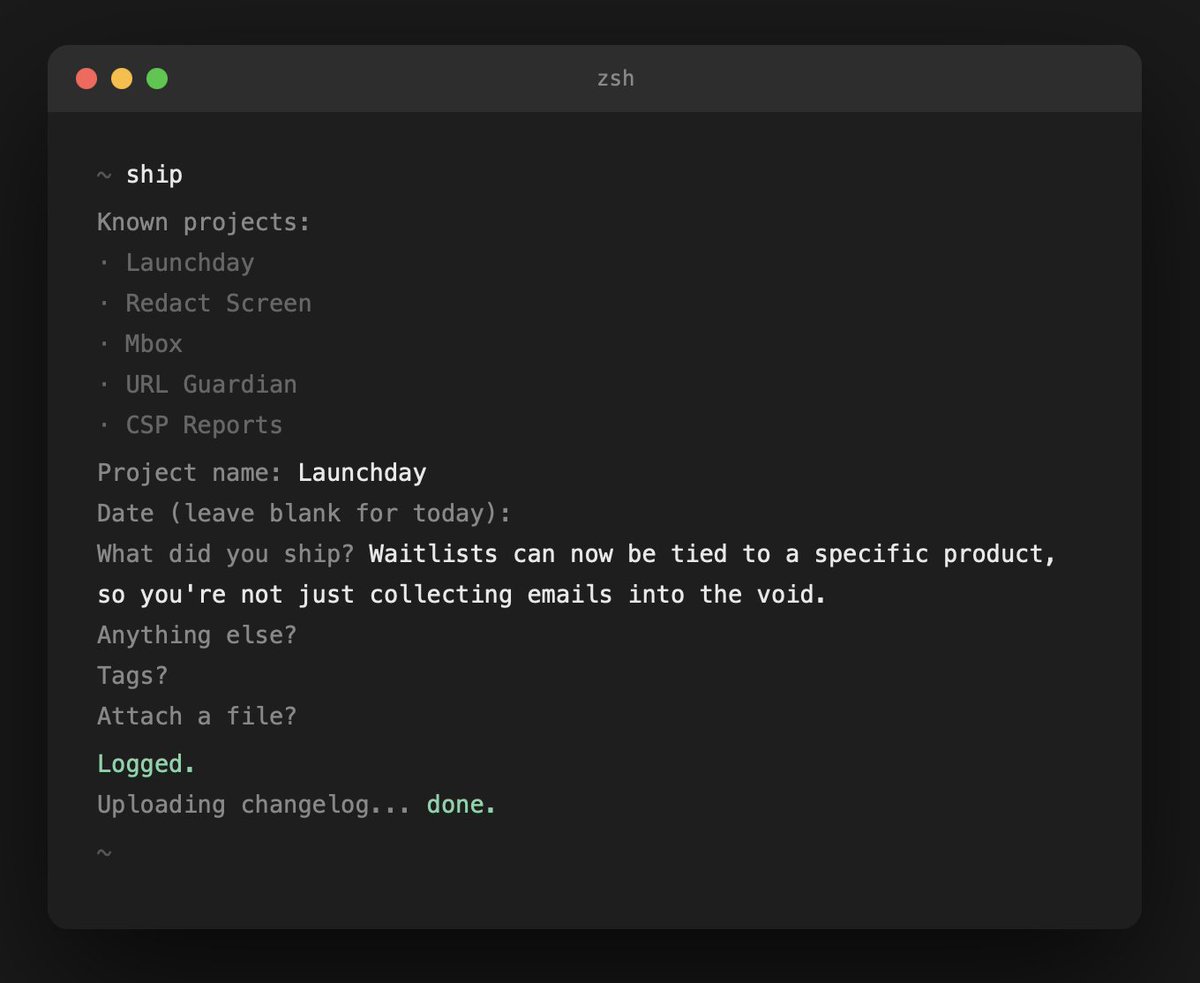Screen dimensions: 1200x983
Task: Click the zsh window title
Action: 615,78
